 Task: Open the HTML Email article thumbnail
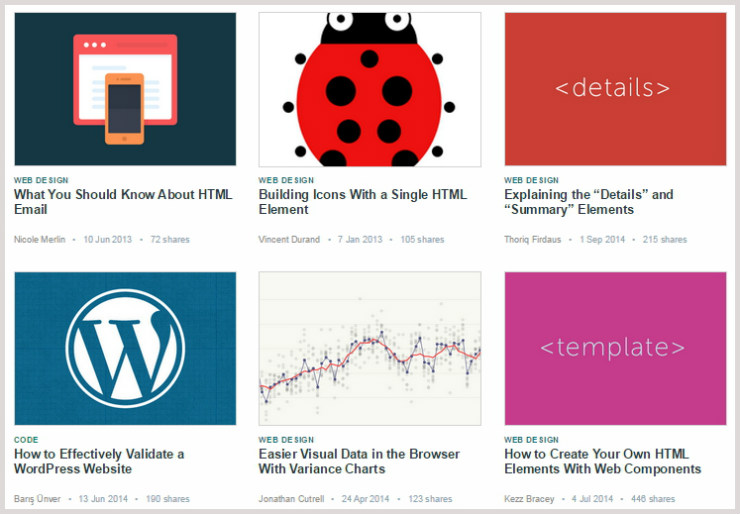click(x=125, y=89)
